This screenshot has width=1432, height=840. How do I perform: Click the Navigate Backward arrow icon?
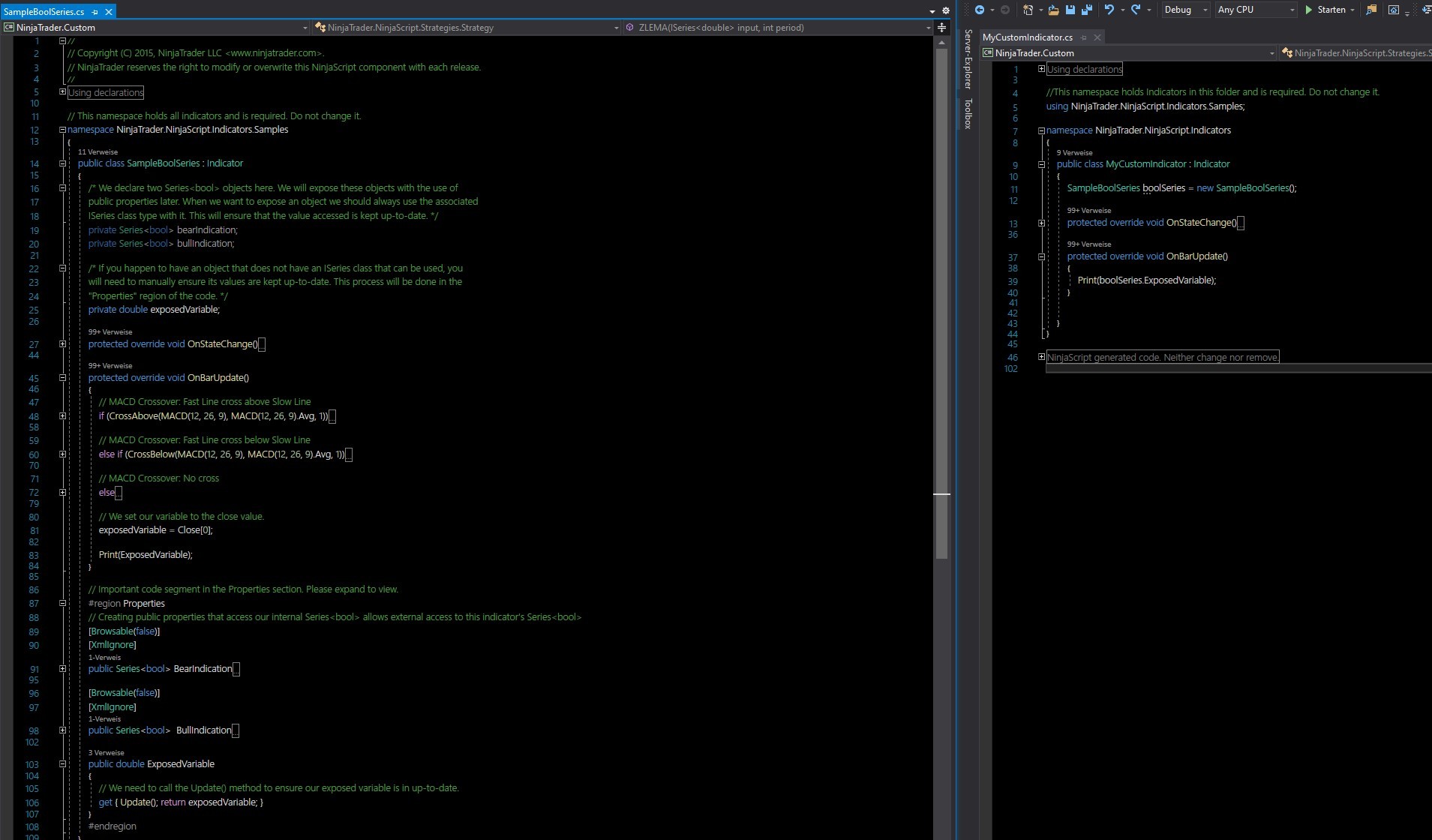(x=979, y=10)
